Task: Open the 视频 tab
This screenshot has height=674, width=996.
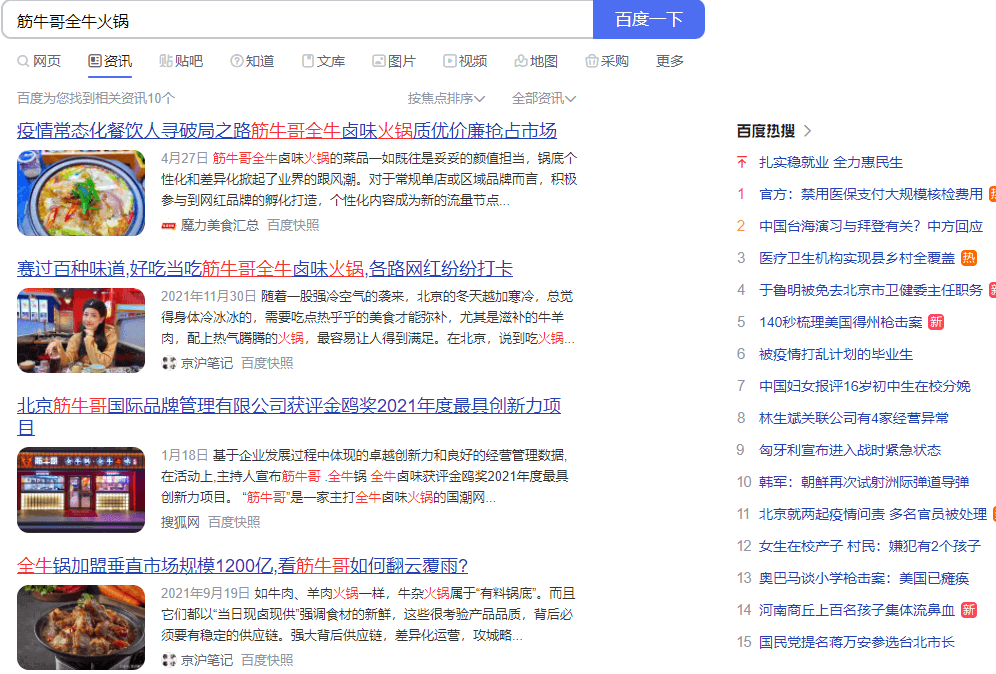Action: pos(473,61)
